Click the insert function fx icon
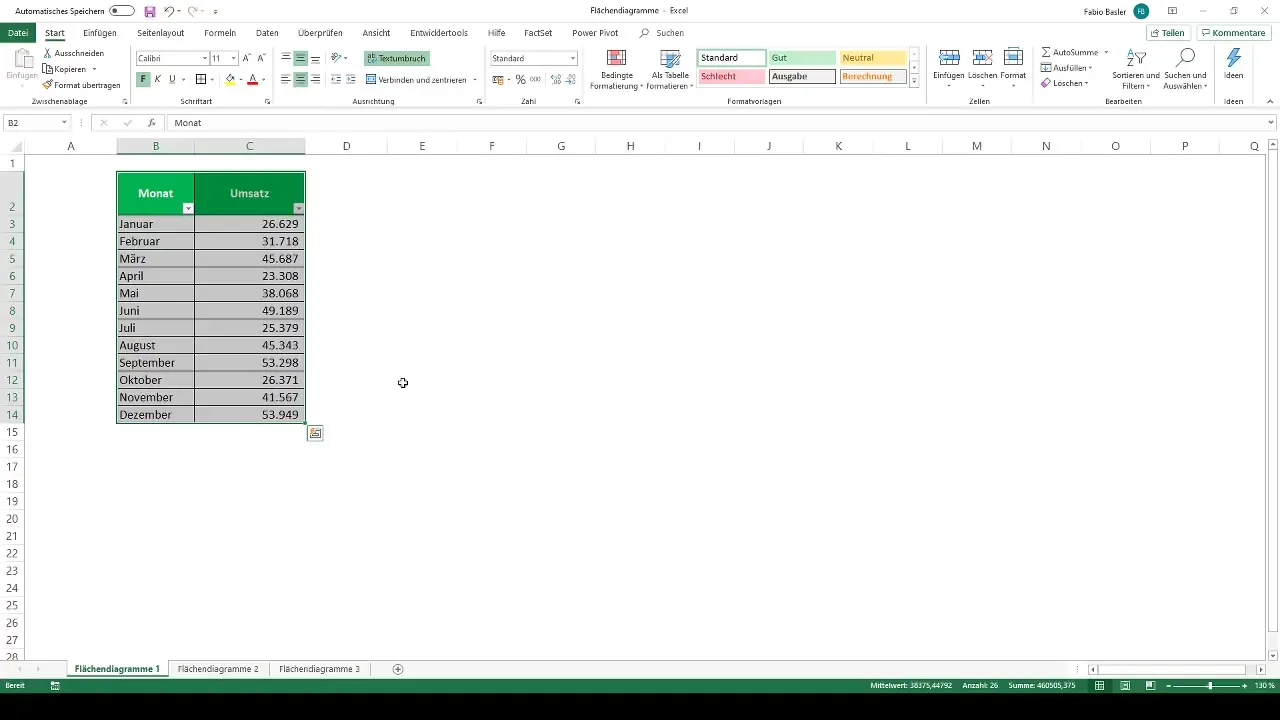This screenshot has height=720, width=1280. click(x=152, y=122)
